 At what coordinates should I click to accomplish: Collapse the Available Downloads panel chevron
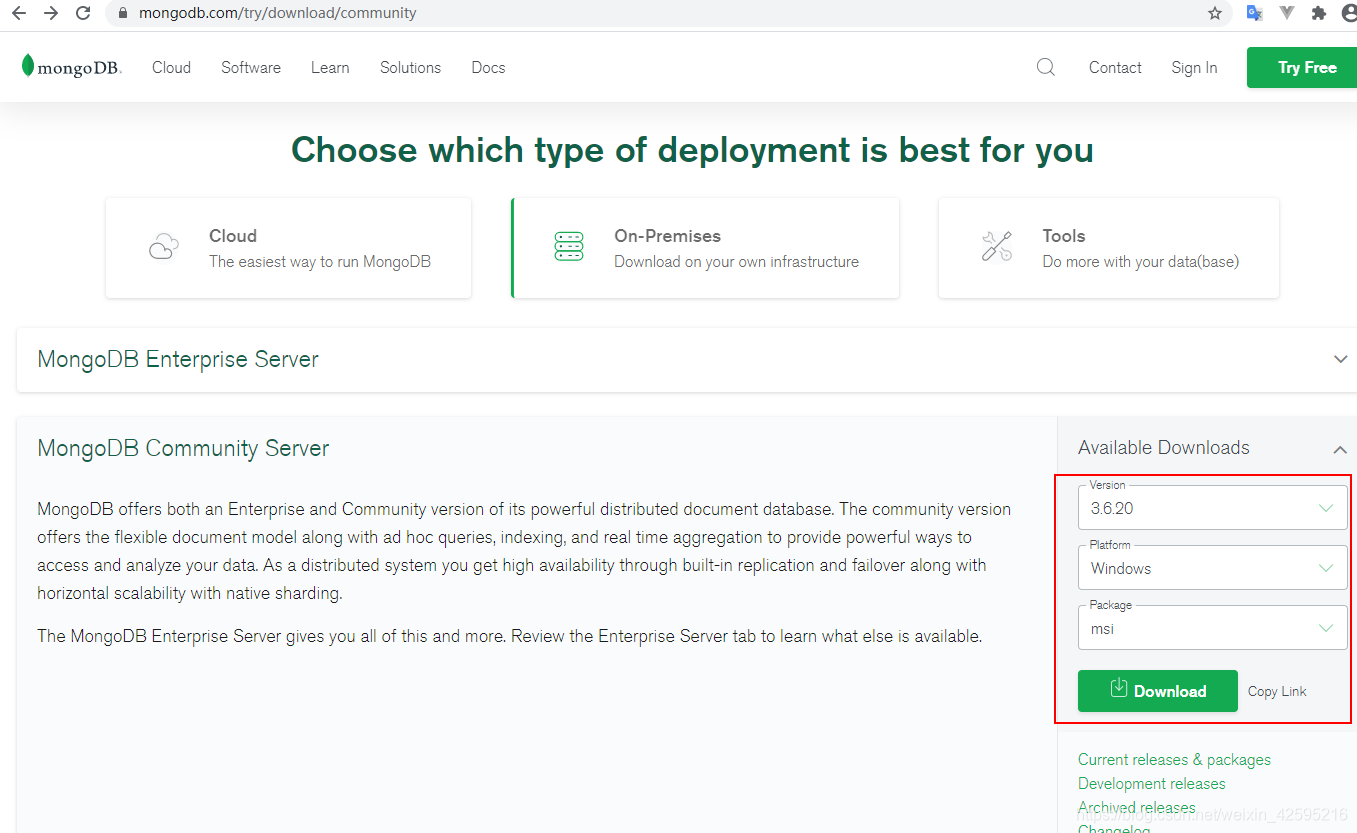tap(1340, 450)
